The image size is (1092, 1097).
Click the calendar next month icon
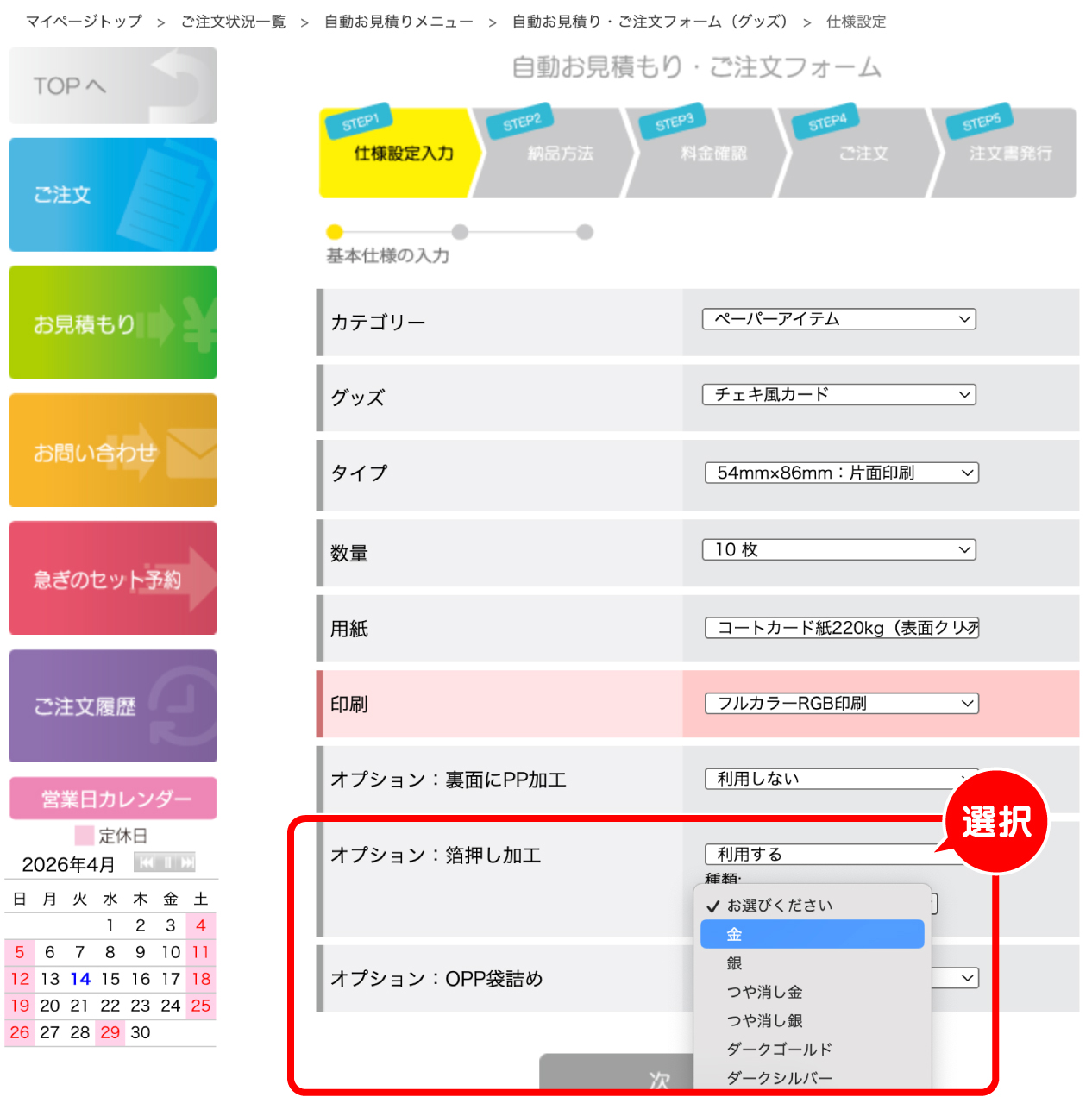click(x=187, y=862)
